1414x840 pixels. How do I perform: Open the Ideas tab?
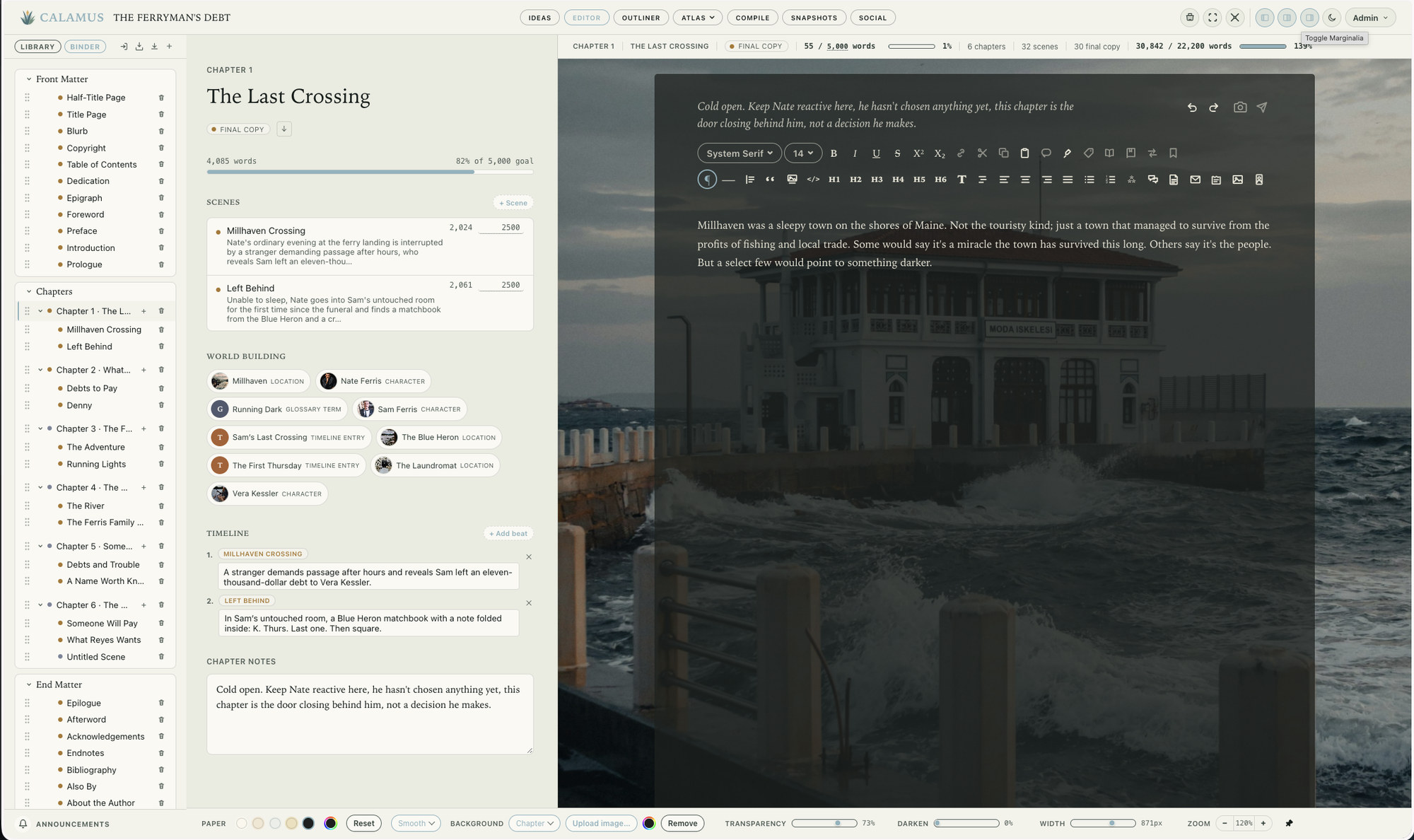point(539,18)
